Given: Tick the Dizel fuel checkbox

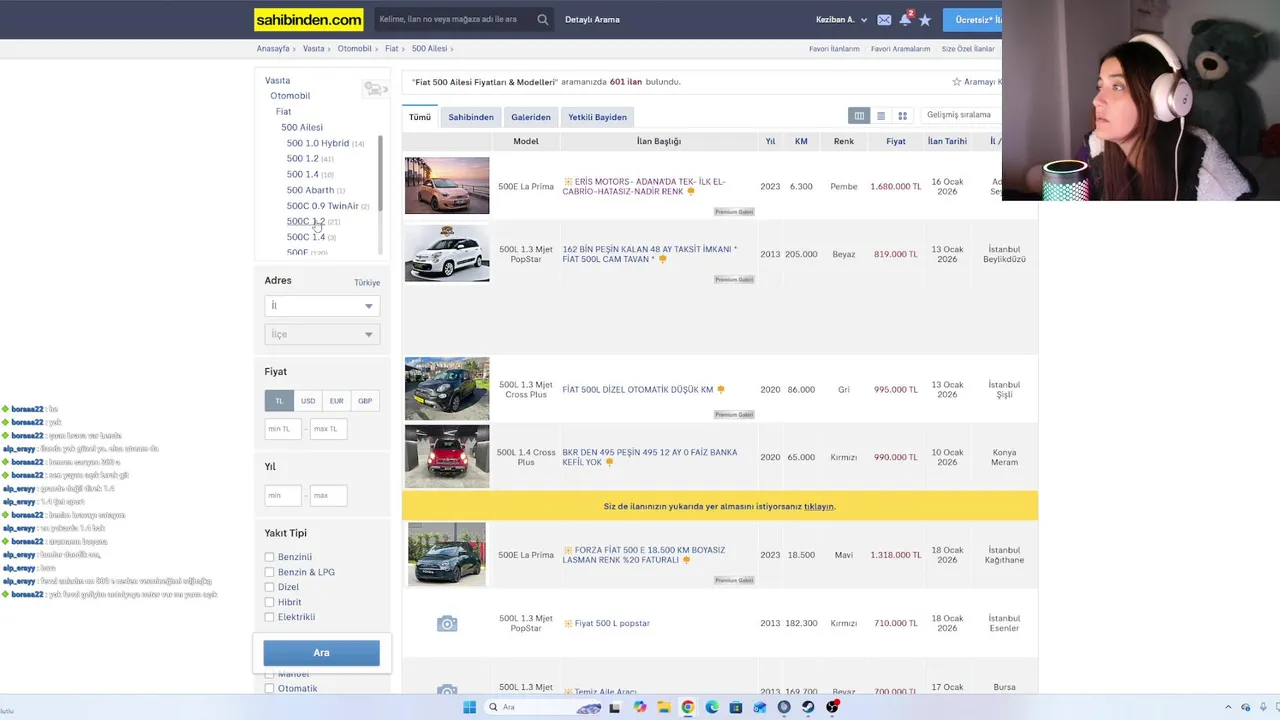Looking at the screenshot, I should 269,587.
